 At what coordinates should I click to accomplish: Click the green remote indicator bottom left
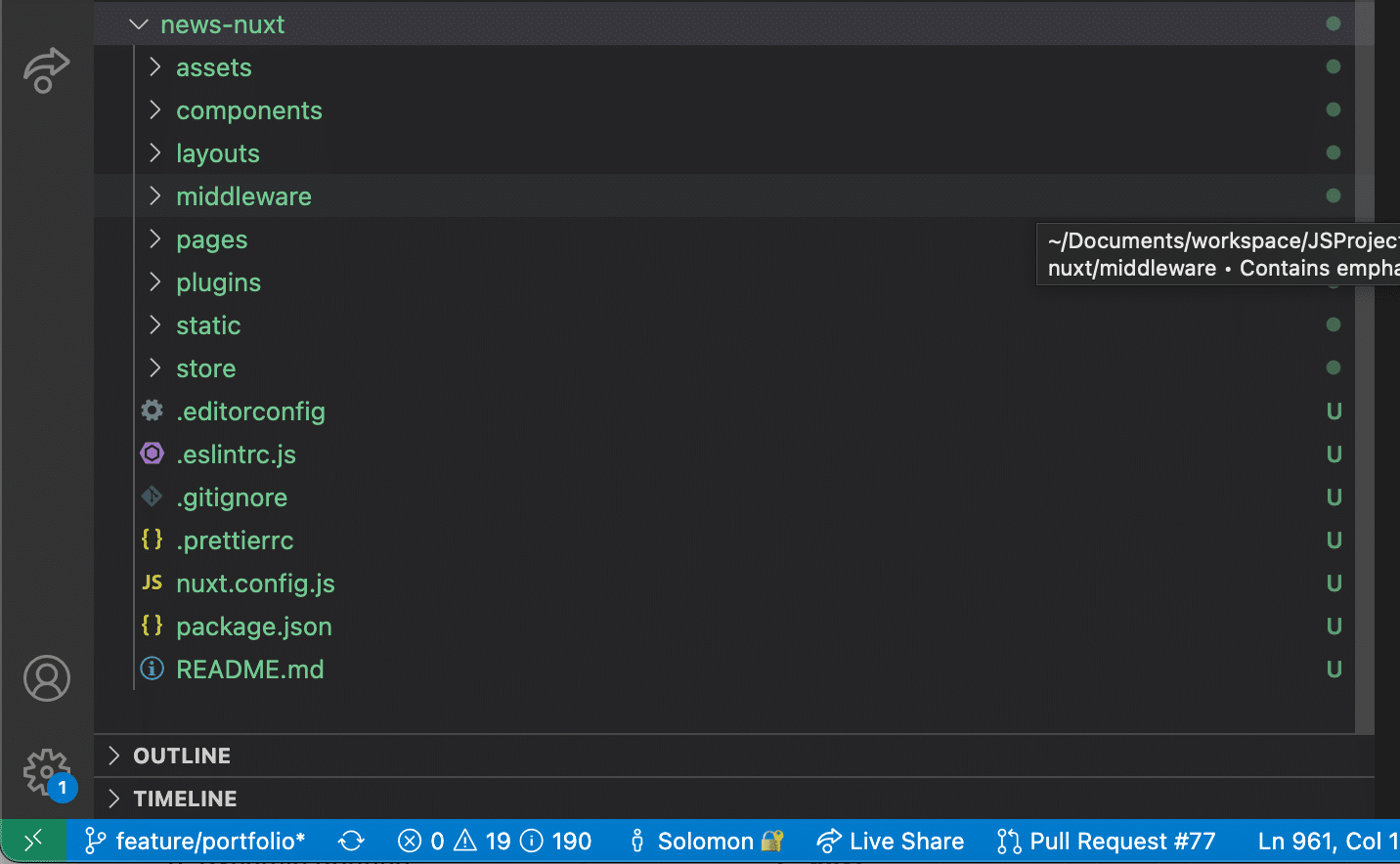coord(32,841)
